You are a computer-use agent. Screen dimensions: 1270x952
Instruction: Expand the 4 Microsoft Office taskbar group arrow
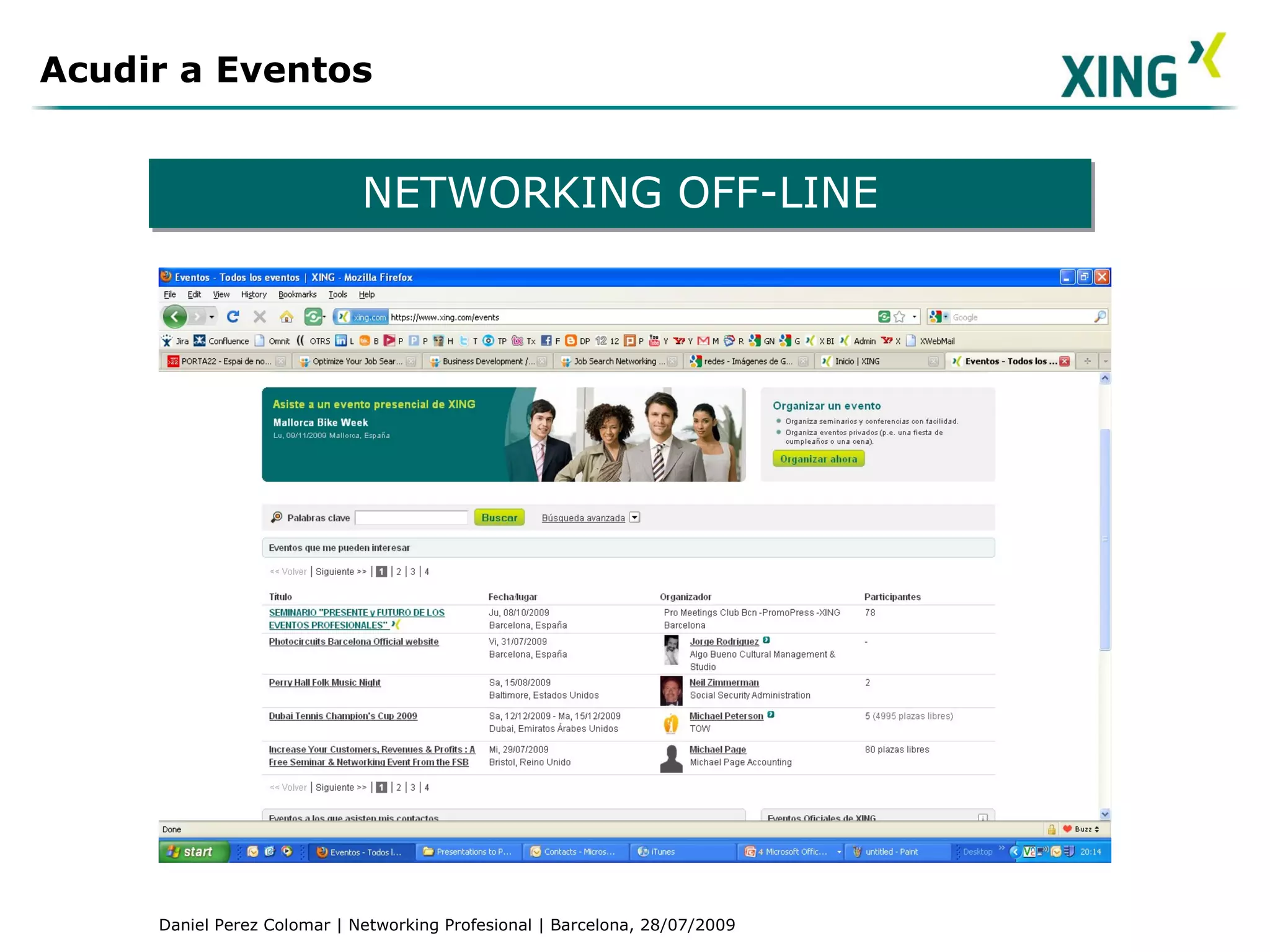[x=839, y=852]
